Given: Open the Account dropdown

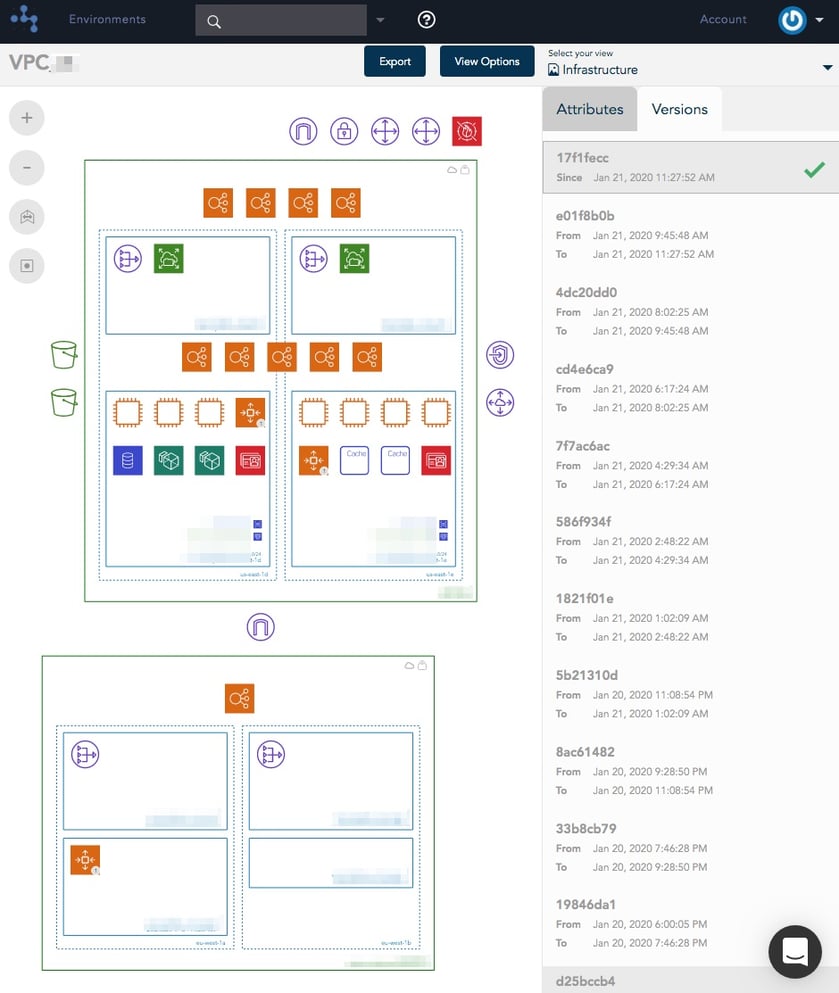Looking at the screenshot, I should pos(722,19).
